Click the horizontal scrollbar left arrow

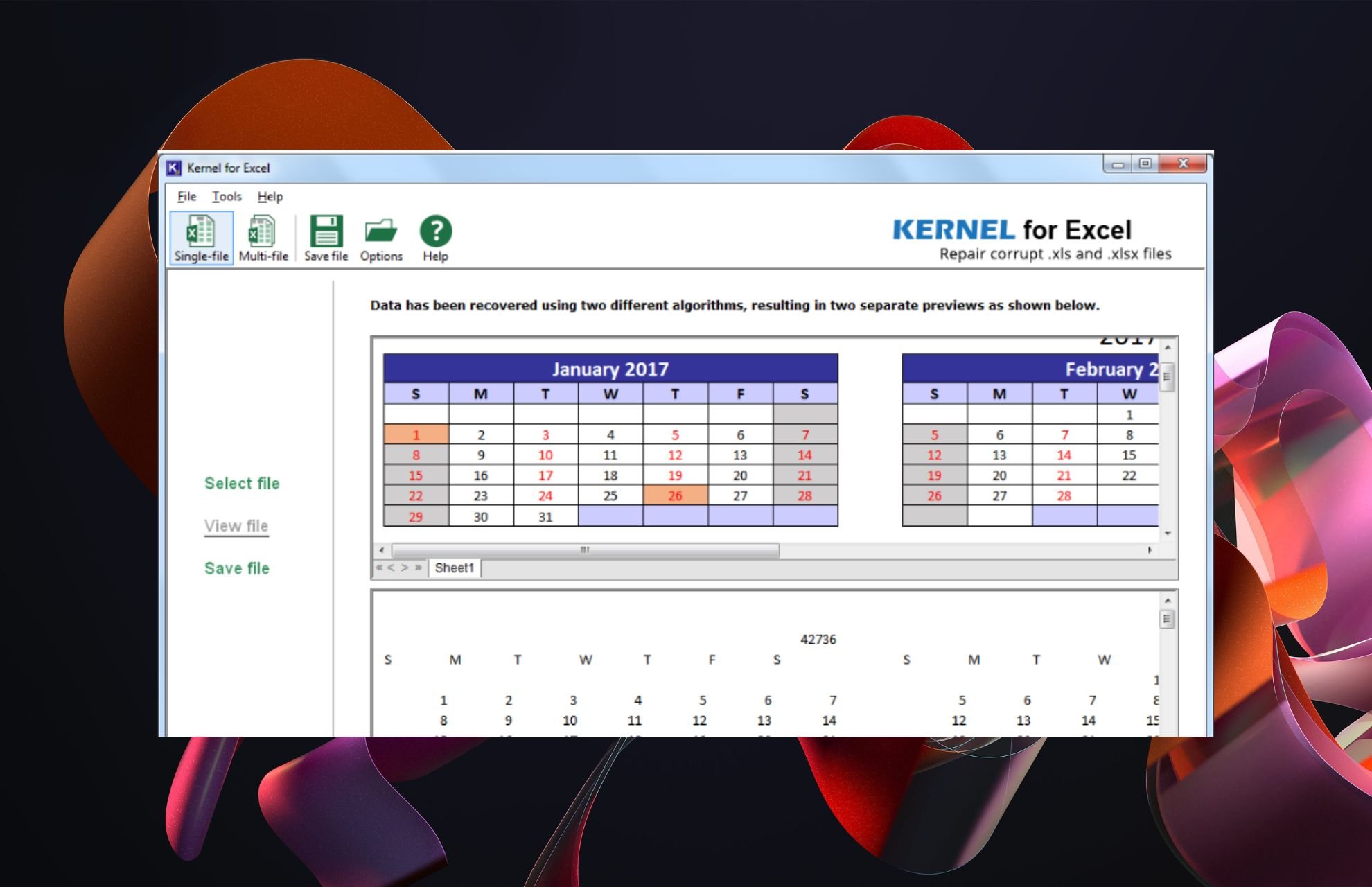382,550
